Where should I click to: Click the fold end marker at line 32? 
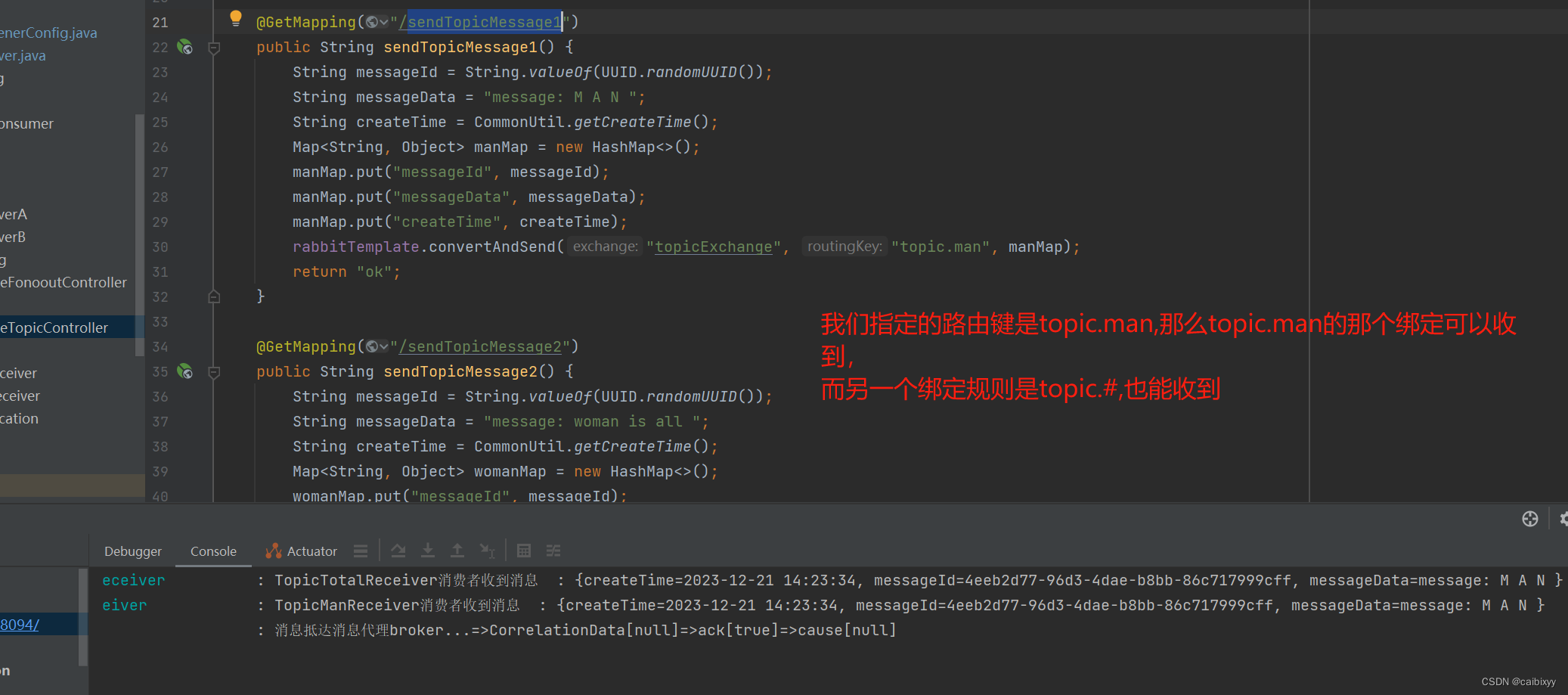pos(214,296)
